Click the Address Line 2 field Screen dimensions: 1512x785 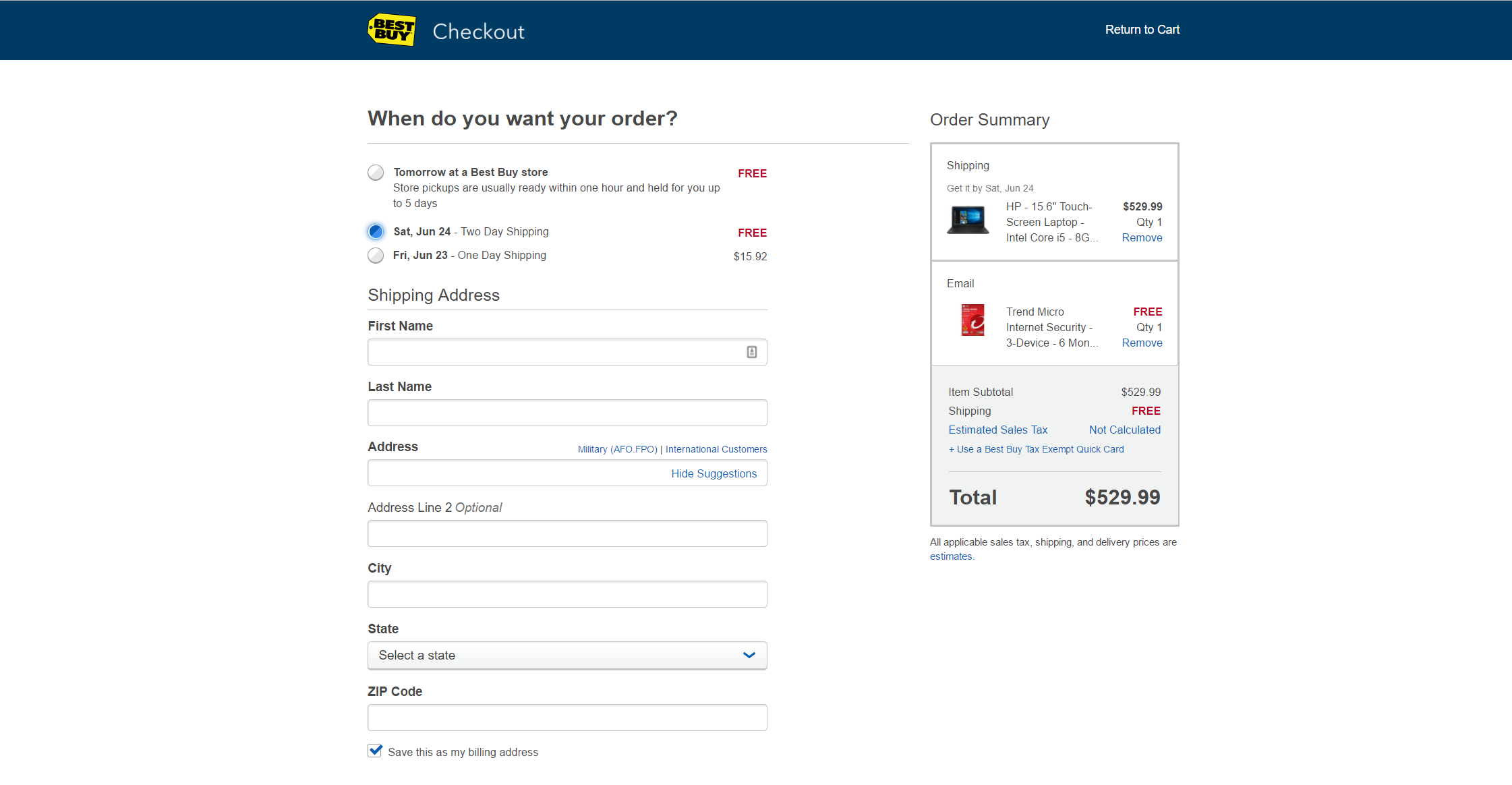(567, 533)
